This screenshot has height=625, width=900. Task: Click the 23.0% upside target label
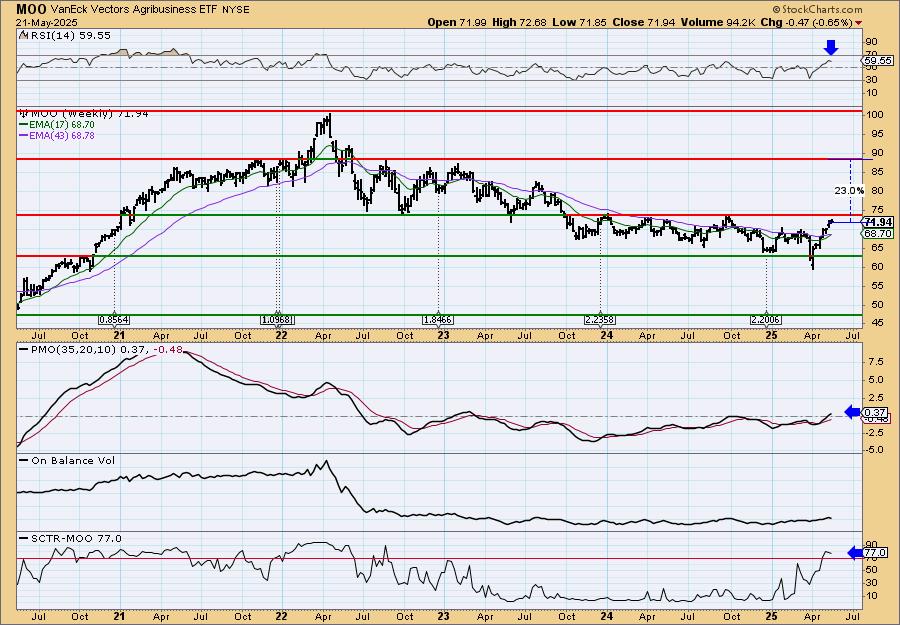(x=849, y=191)
